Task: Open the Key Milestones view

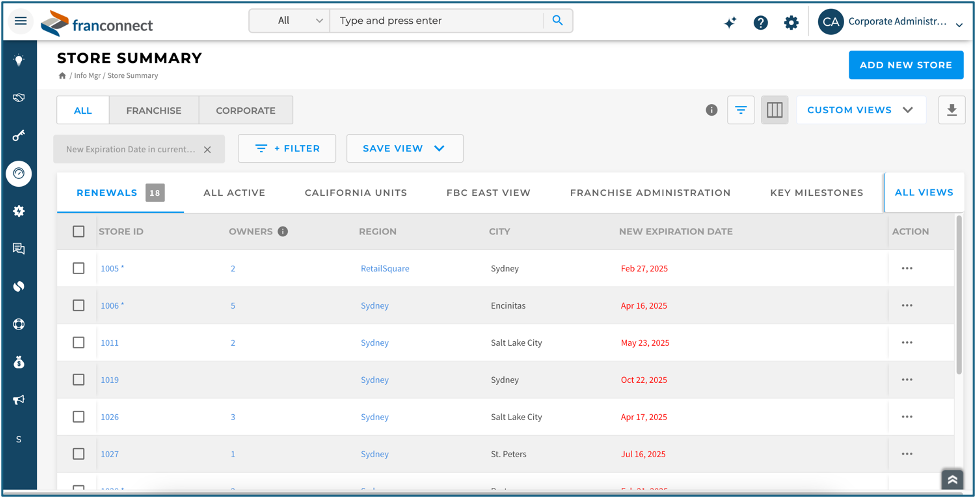Action: coord(817,193)
